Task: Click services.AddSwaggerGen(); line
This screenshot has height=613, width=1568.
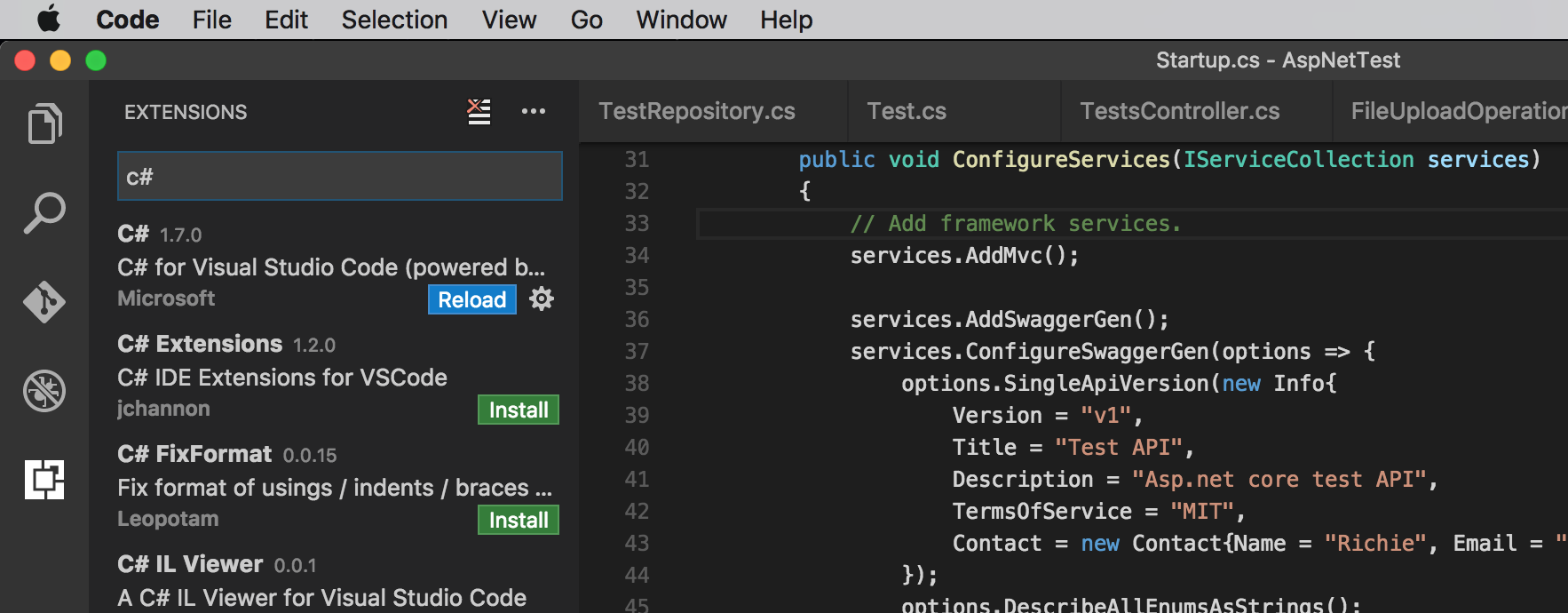Action: click(1010, 320)
